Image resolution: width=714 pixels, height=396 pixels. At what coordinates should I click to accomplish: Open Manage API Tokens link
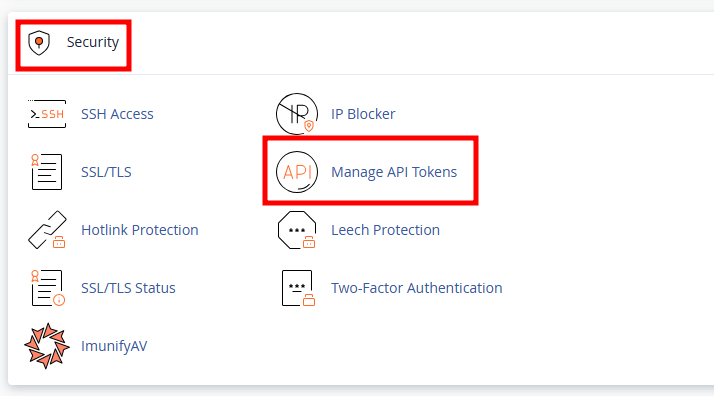(394, 172)
